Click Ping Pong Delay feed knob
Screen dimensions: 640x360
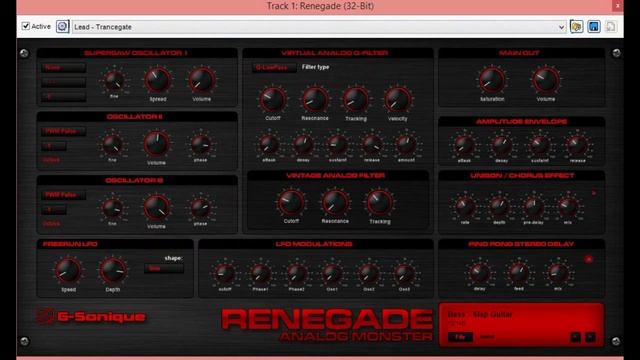518,273
